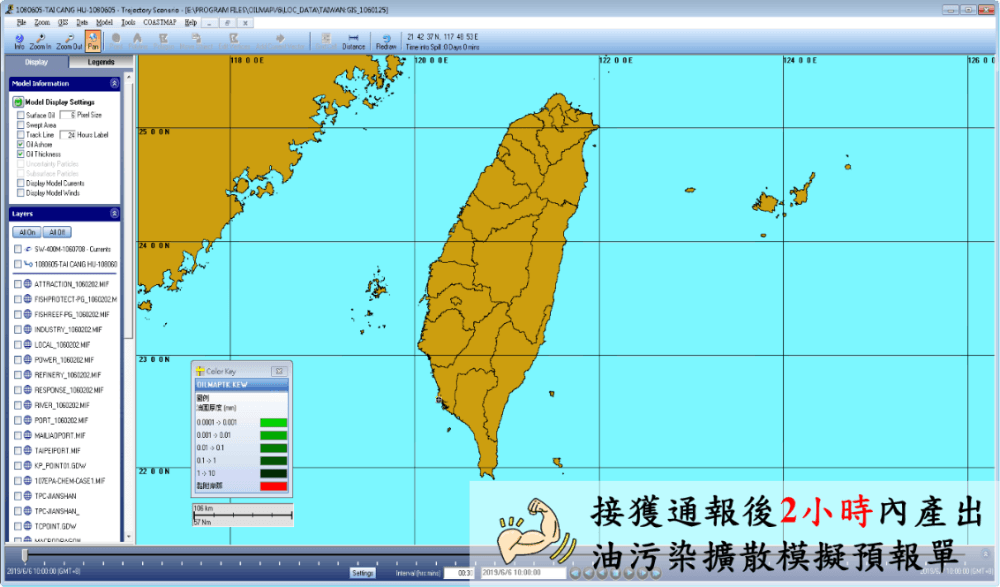
Task: Switch to the Legends tab
Action: click(x=101, y=62)
